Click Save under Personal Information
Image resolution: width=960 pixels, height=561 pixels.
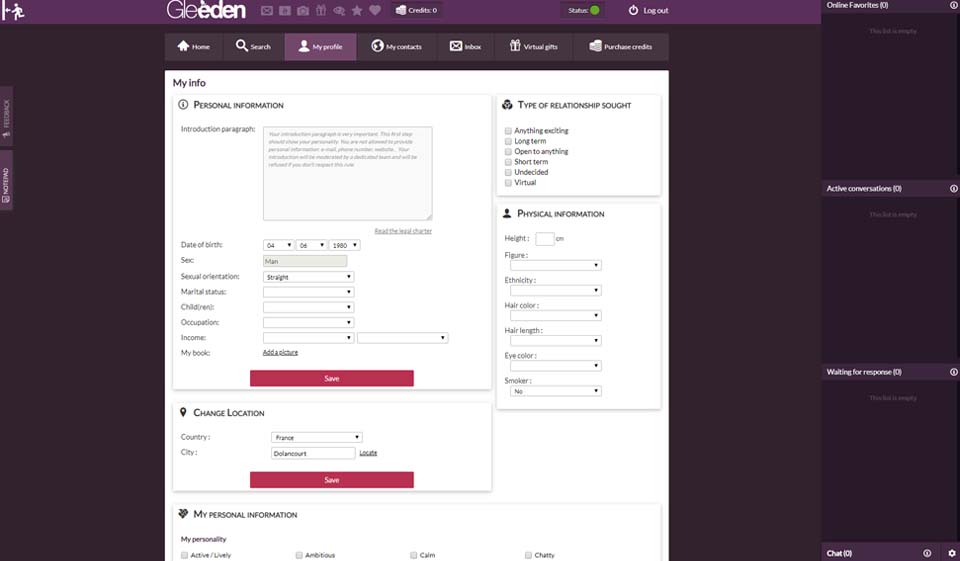[331, 378]
